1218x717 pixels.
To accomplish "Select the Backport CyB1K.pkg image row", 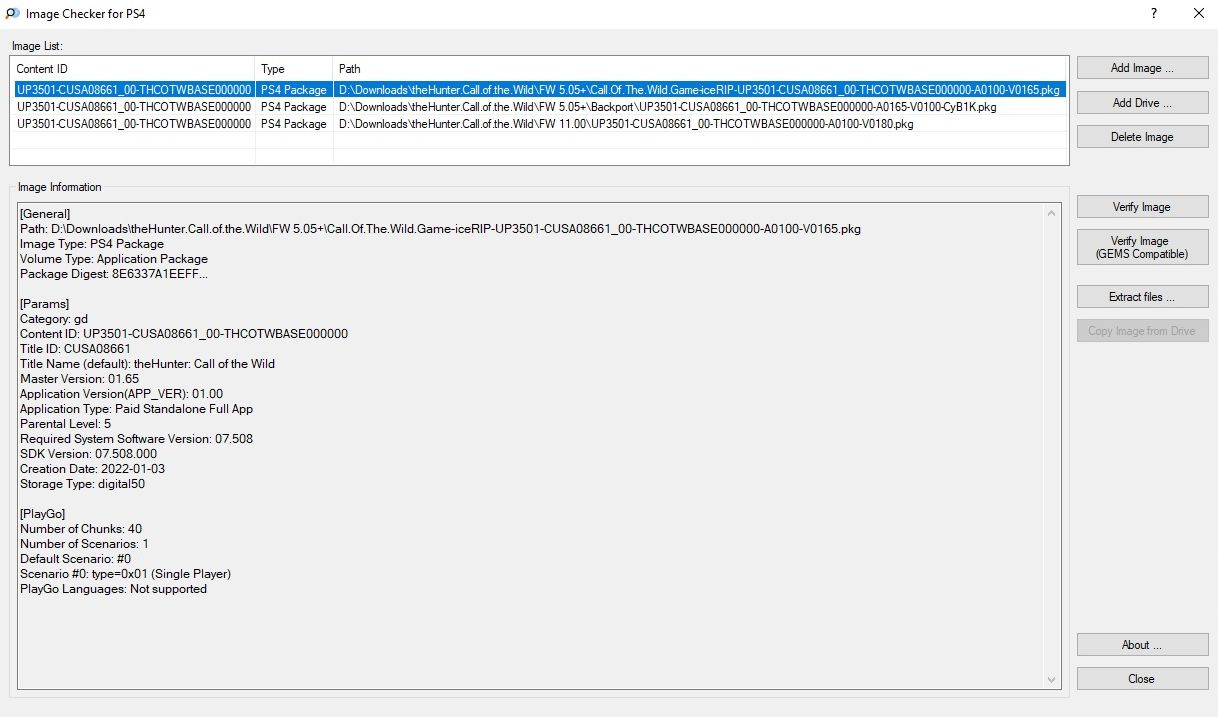I will tap(539, 107).
